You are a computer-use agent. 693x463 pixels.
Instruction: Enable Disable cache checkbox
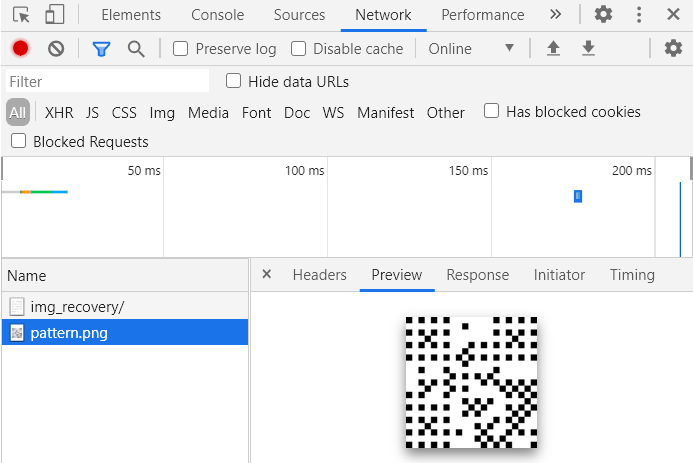[x=298, y=49]
